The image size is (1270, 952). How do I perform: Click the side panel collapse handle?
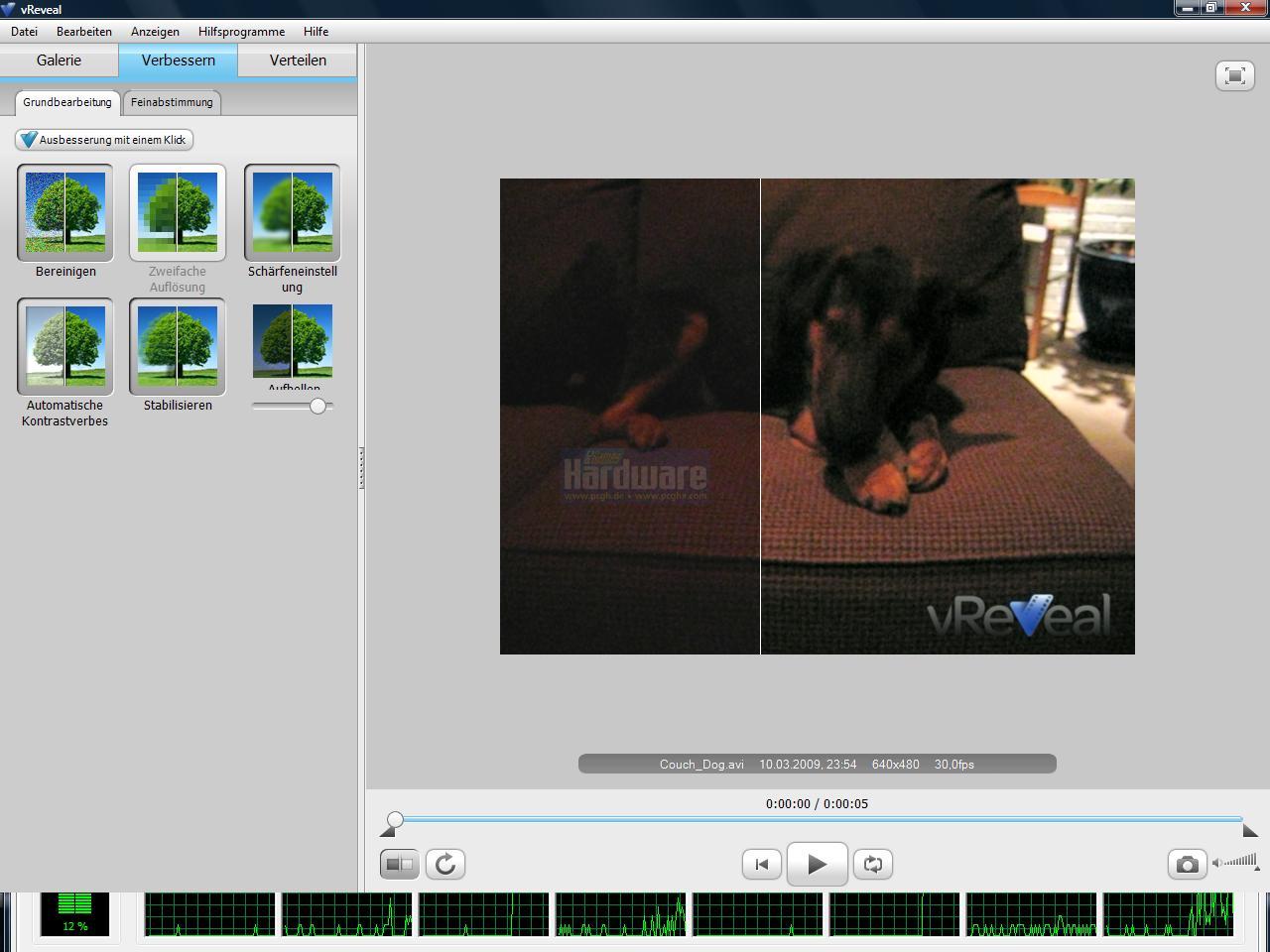pos(361,467)
